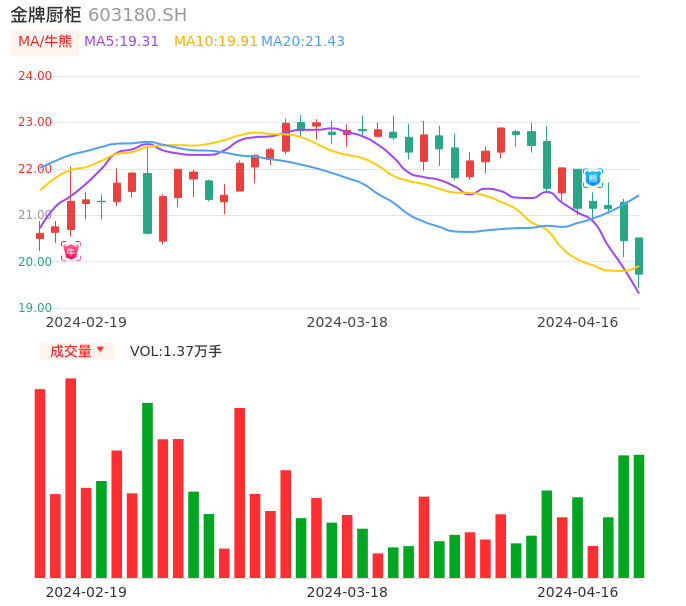
Task: Click the last green volume bar on the right
Action: coord(639,516)
